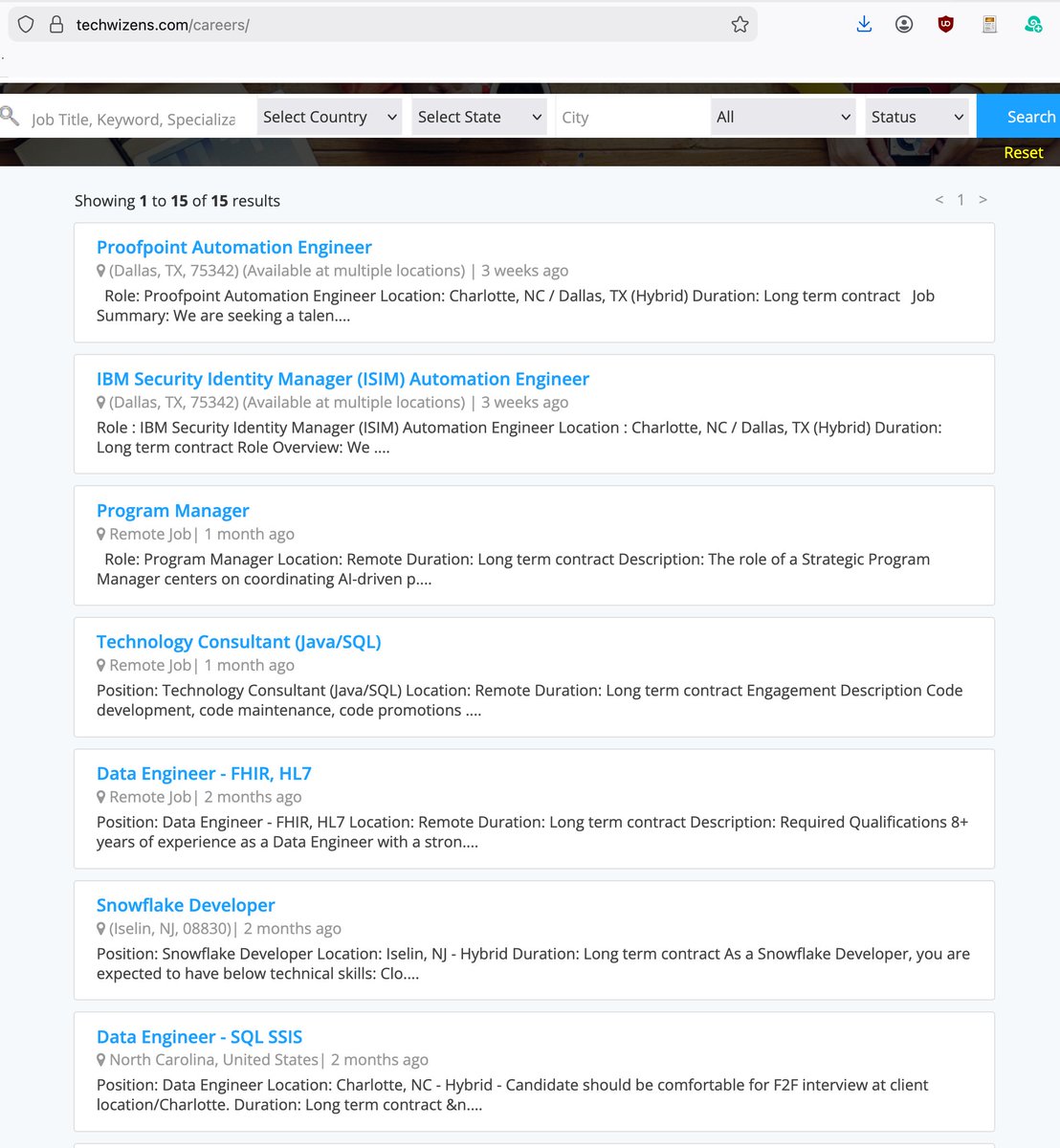The image size is (1060, 1148).
Task: Click the "Showing 1 to 15 of 15 results" text
Action: 177,201
